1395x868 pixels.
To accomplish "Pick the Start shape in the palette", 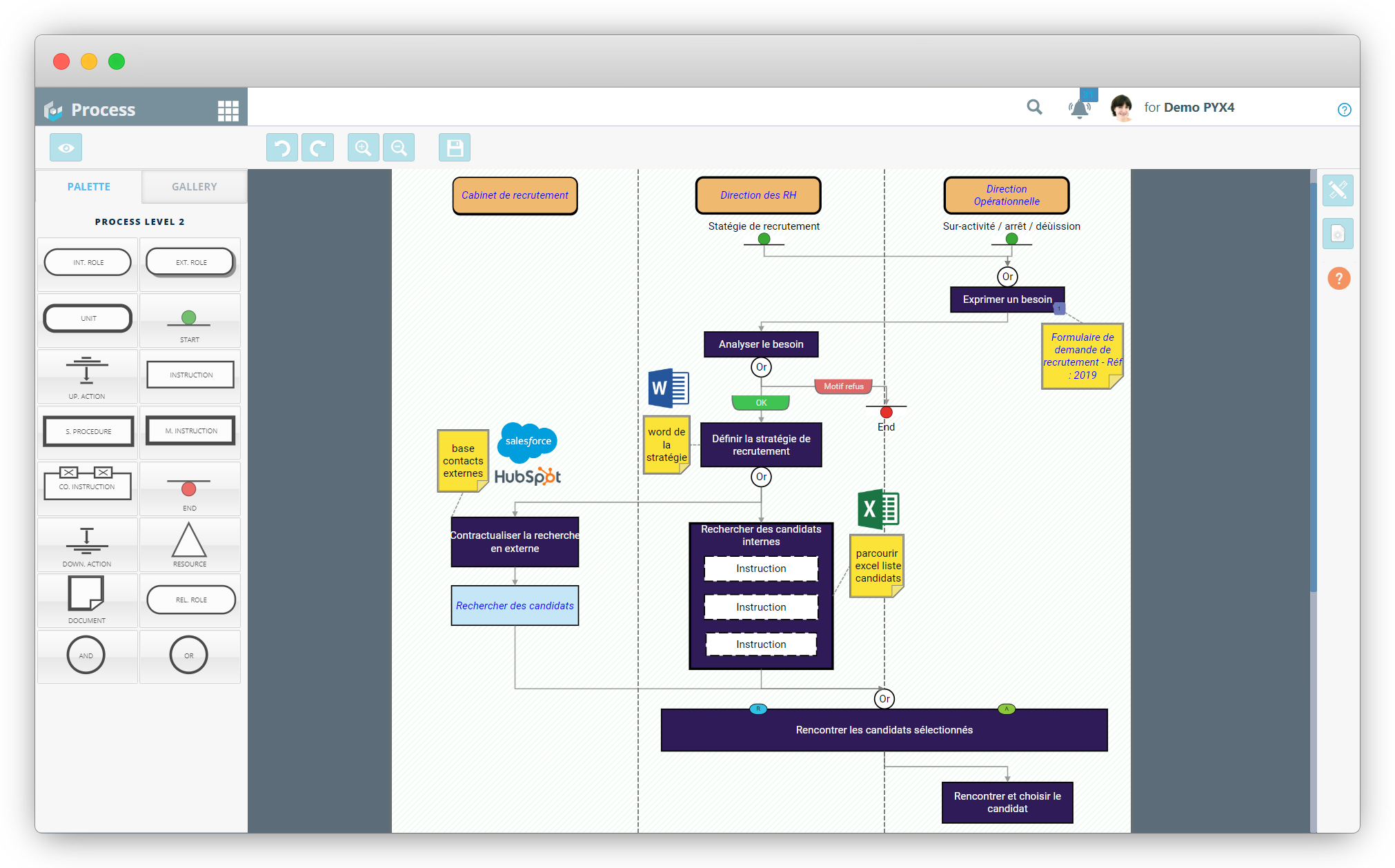I will pyautogui.click(x=190, y=321).
